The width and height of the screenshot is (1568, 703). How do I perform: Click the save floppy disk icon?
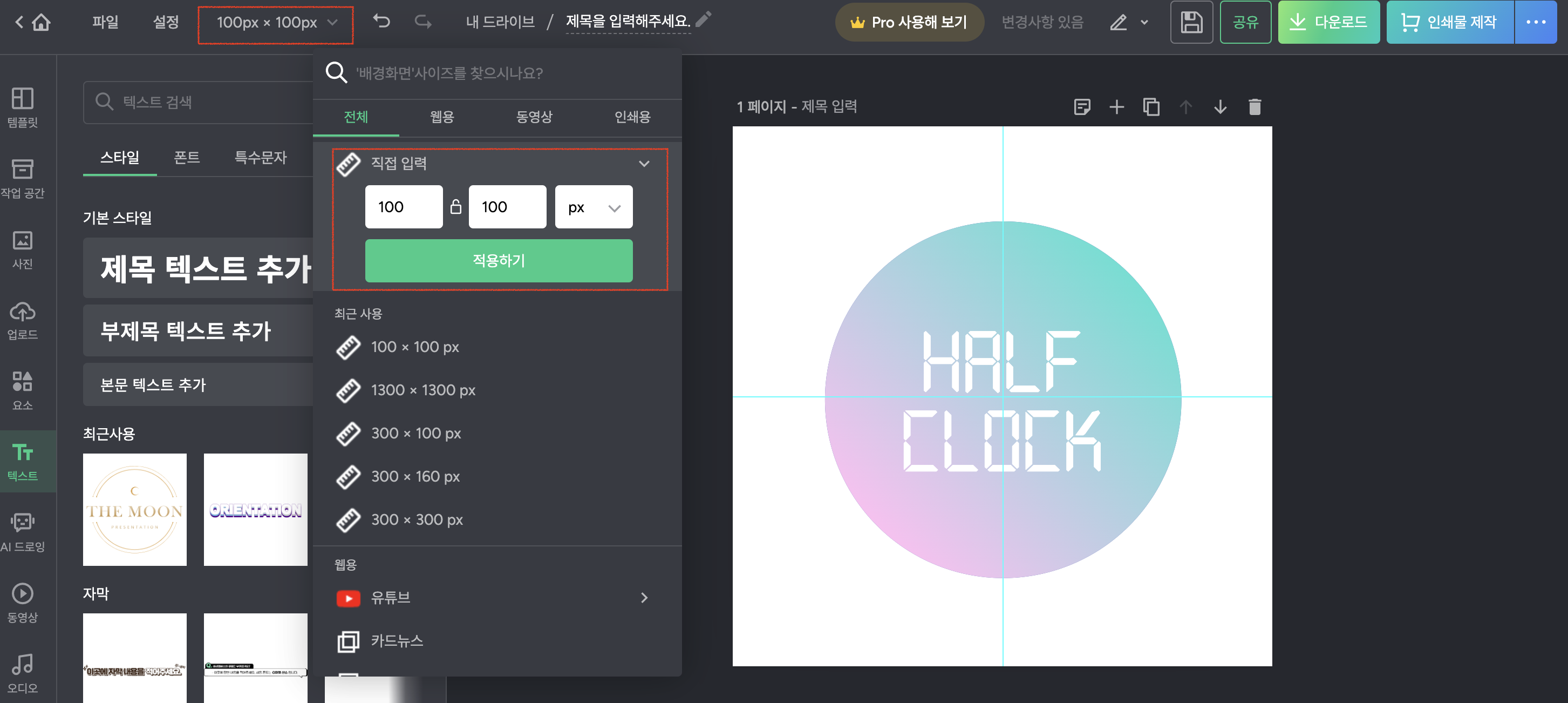[x=1191, y=23]
